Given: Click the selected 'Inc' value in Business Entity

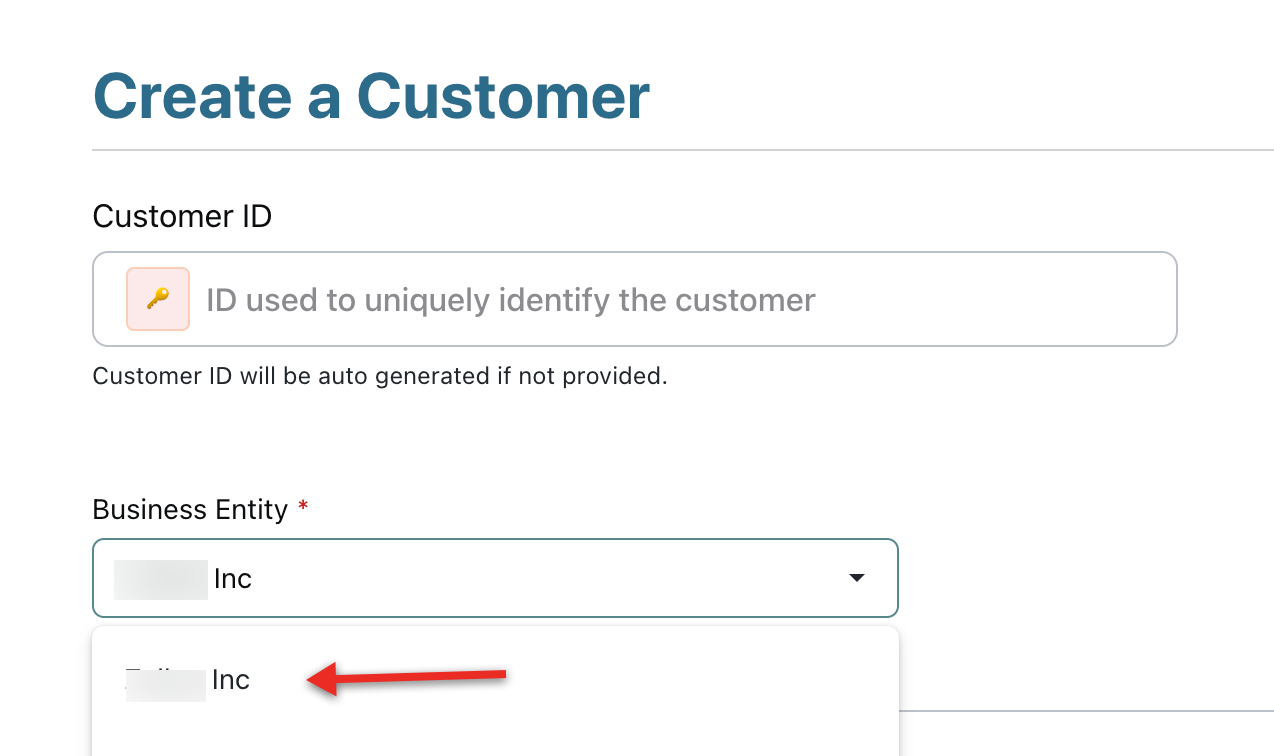Looking at the screenshot, I should 232,579.
